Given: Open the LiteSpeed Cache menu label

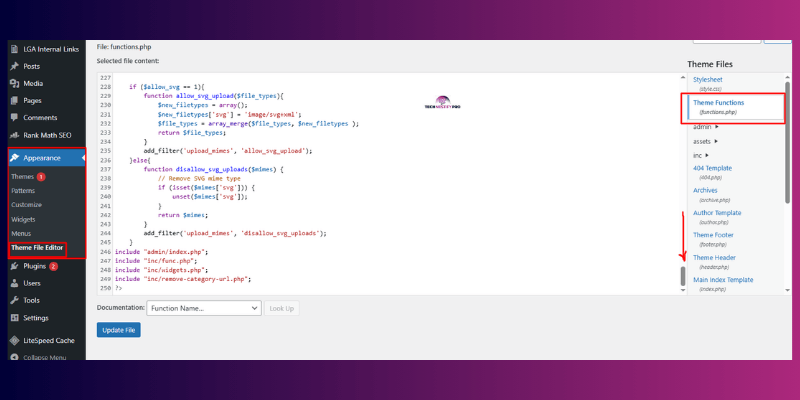Looking at the screenshot, I should point(49,340).
